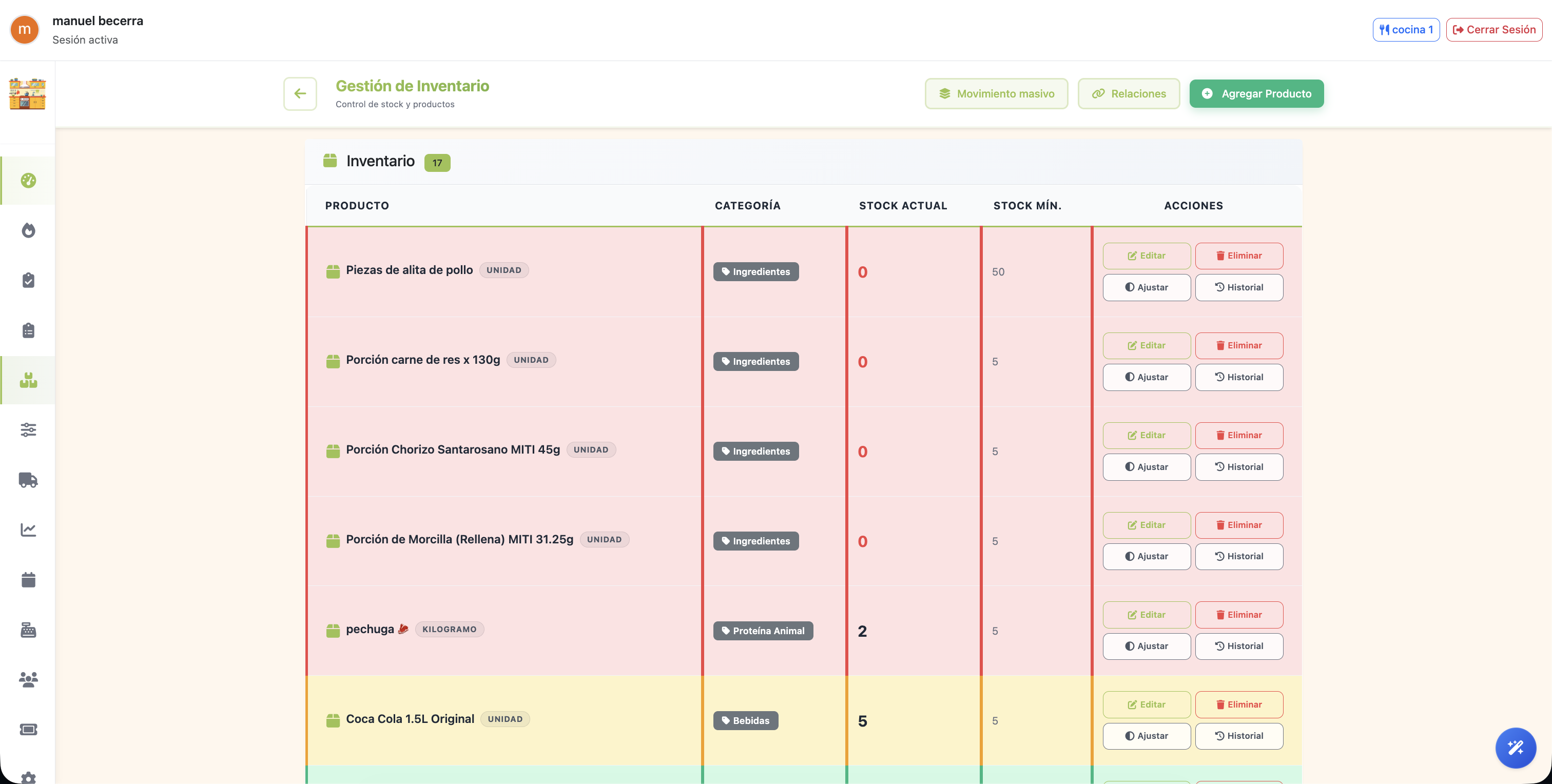This screenshot has width=1552, height=784.
Task: Open the cash register icon in sidebar
Action: (28, 630)
